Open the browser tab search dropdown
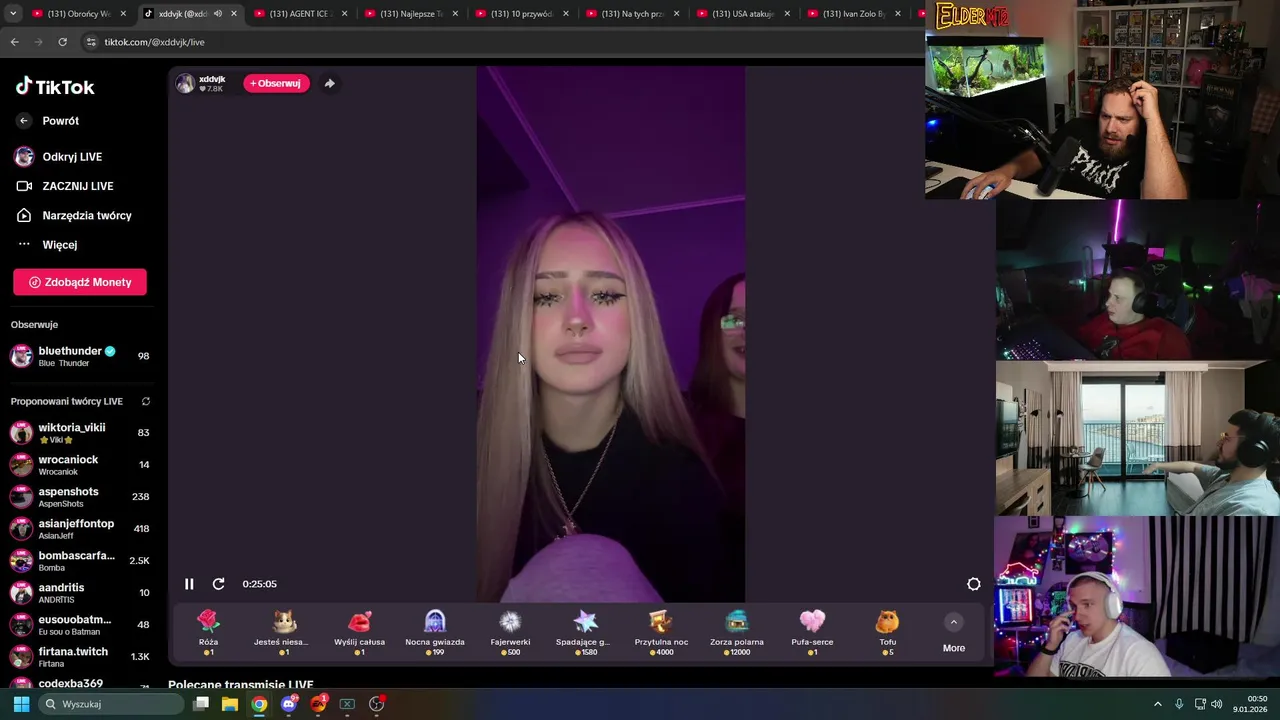Viewport: 1280px width, 720px height. click(x=13, y=14)
